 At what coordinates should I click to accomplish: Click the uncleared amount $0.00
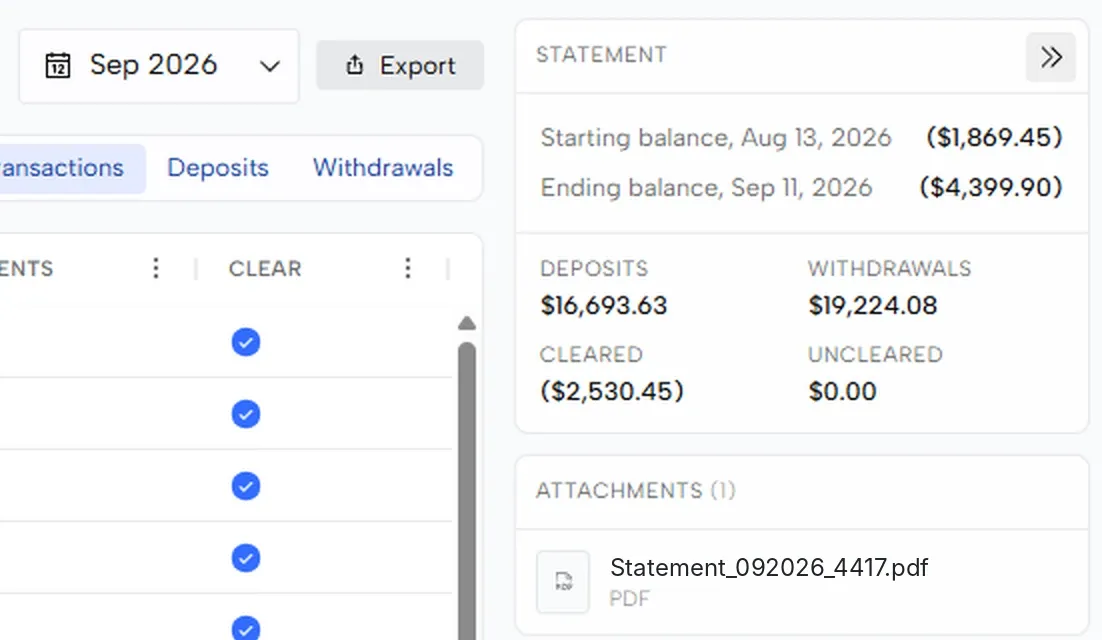pos(842,391)
